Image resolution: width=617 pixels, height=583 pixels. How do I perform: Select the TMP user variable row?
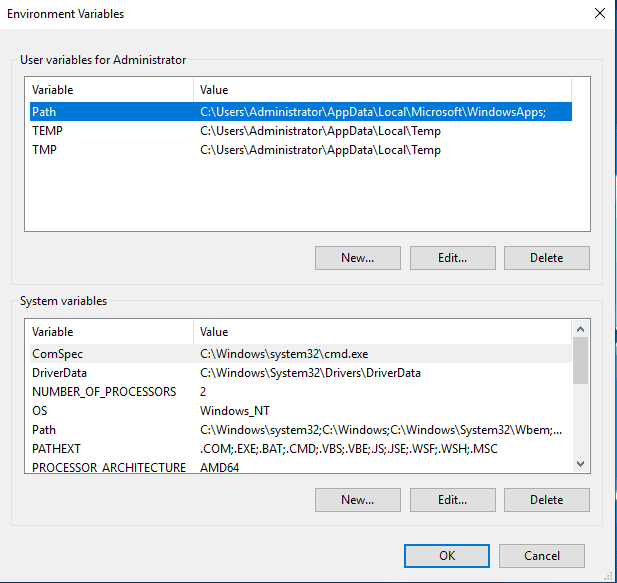point(46,150)
